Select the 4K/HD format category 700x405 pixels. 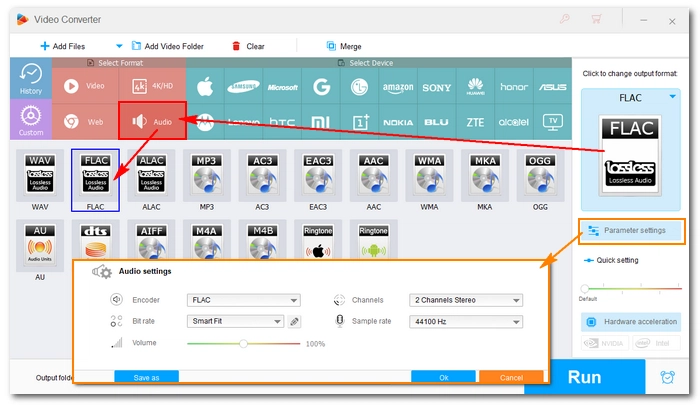(152, 86)
